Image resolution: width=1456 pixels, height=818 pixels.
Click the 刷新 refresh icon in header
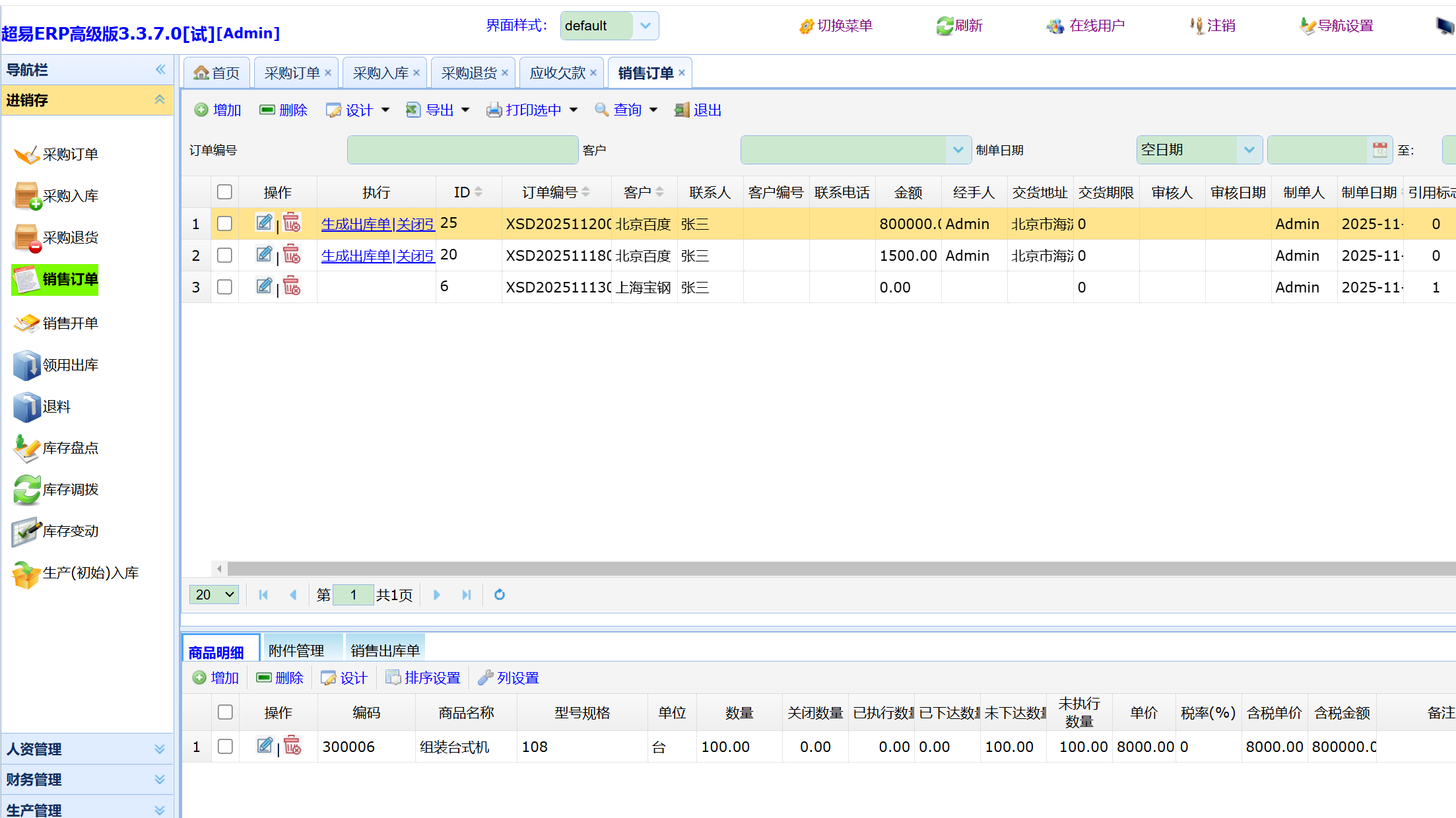click(x=945, y=26)
